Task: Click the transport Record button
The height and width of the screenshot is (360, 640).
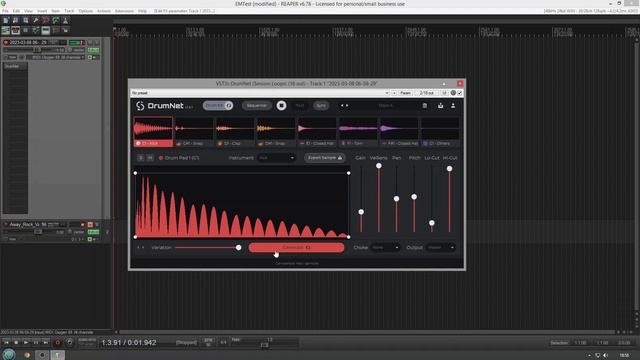Action: tap(58, 343)
